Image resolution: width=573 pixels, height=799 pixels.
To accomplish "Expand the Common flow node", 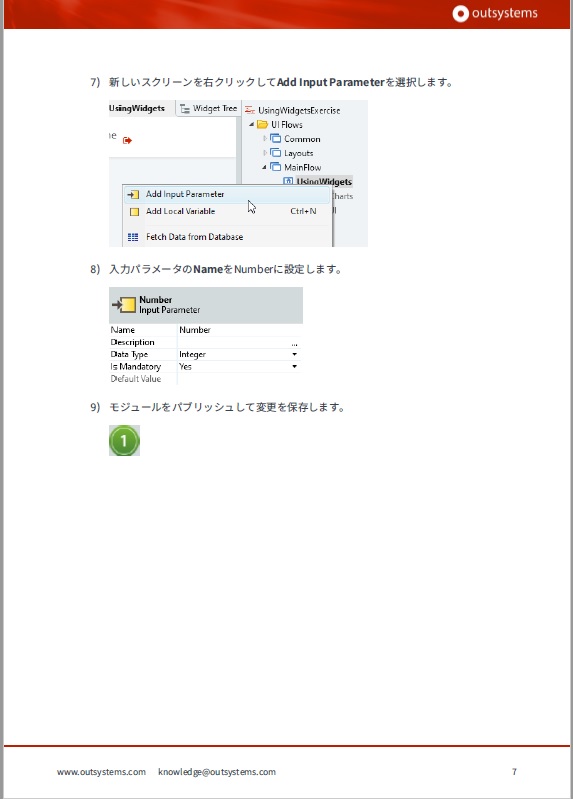I will coord(265,139).
